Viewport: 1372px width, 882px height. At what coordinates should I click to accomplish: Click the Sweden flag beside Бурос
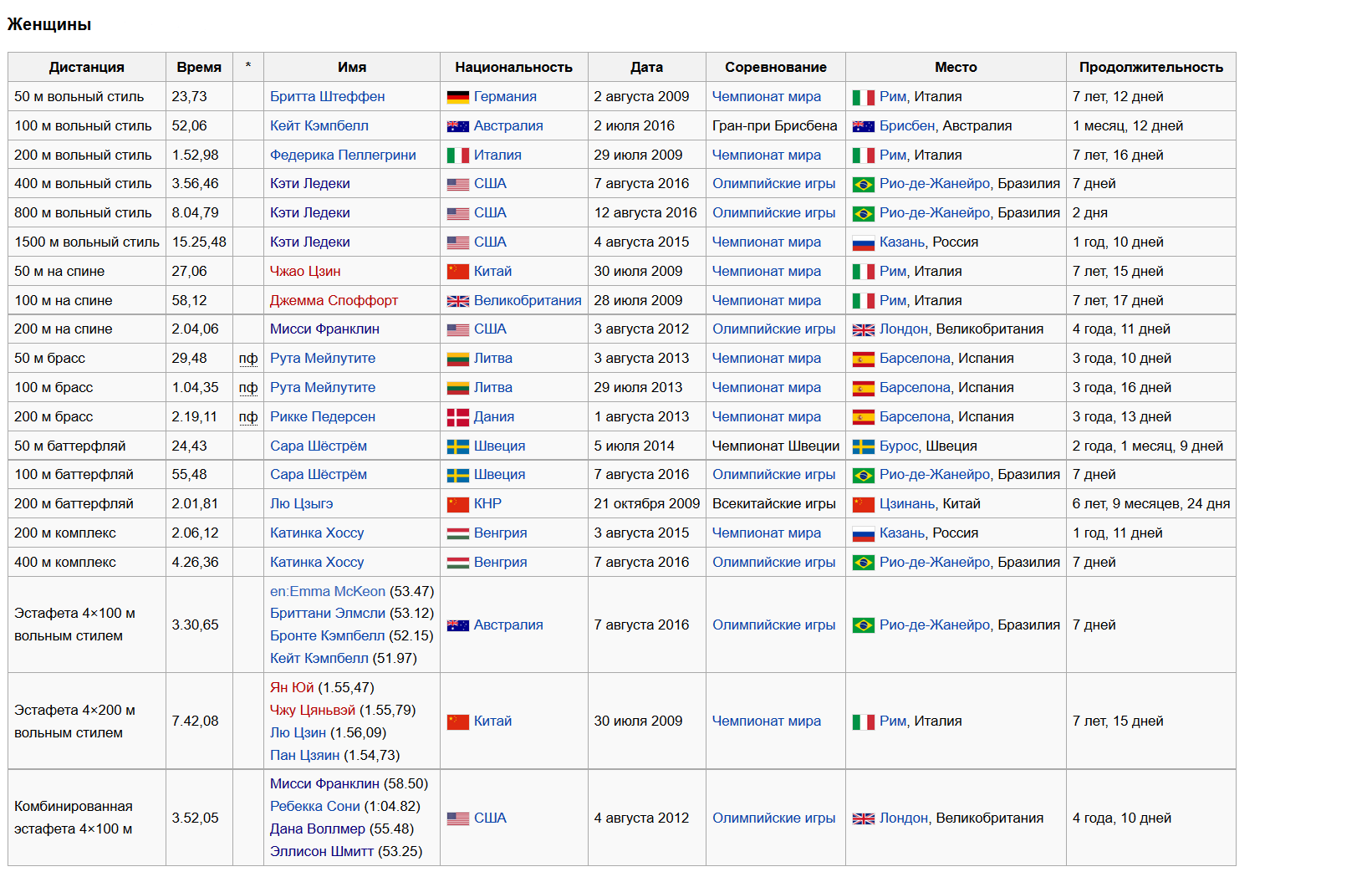(863, 446)
